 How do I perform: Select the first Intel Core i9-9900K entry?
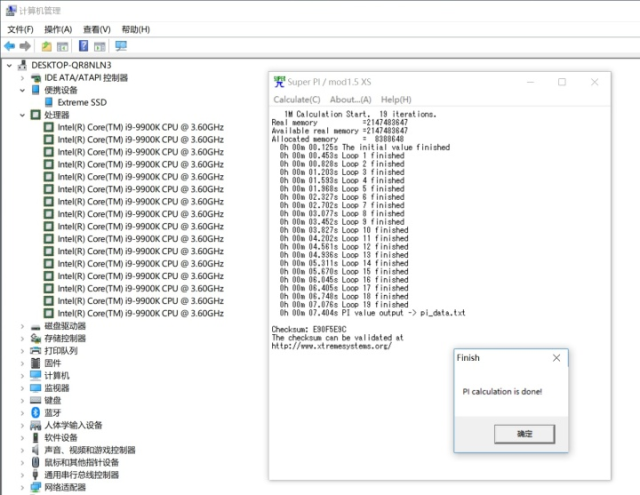click(x=140, y=127)
